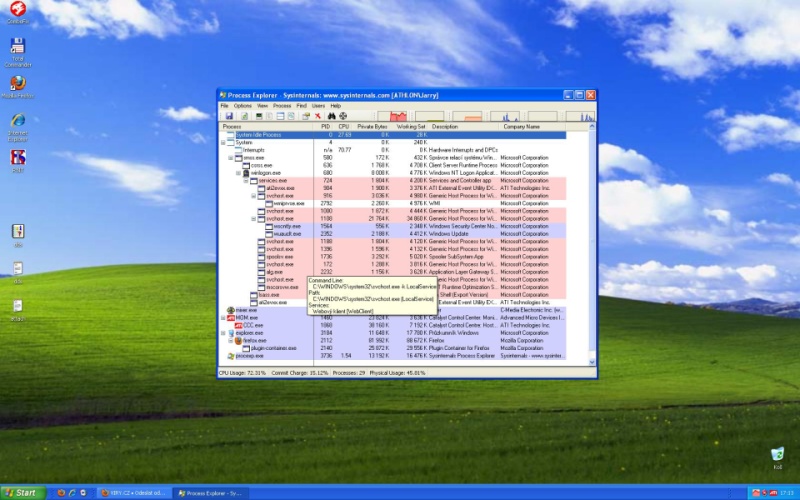Collapse the System process tree node

click(x=224, y=142)
